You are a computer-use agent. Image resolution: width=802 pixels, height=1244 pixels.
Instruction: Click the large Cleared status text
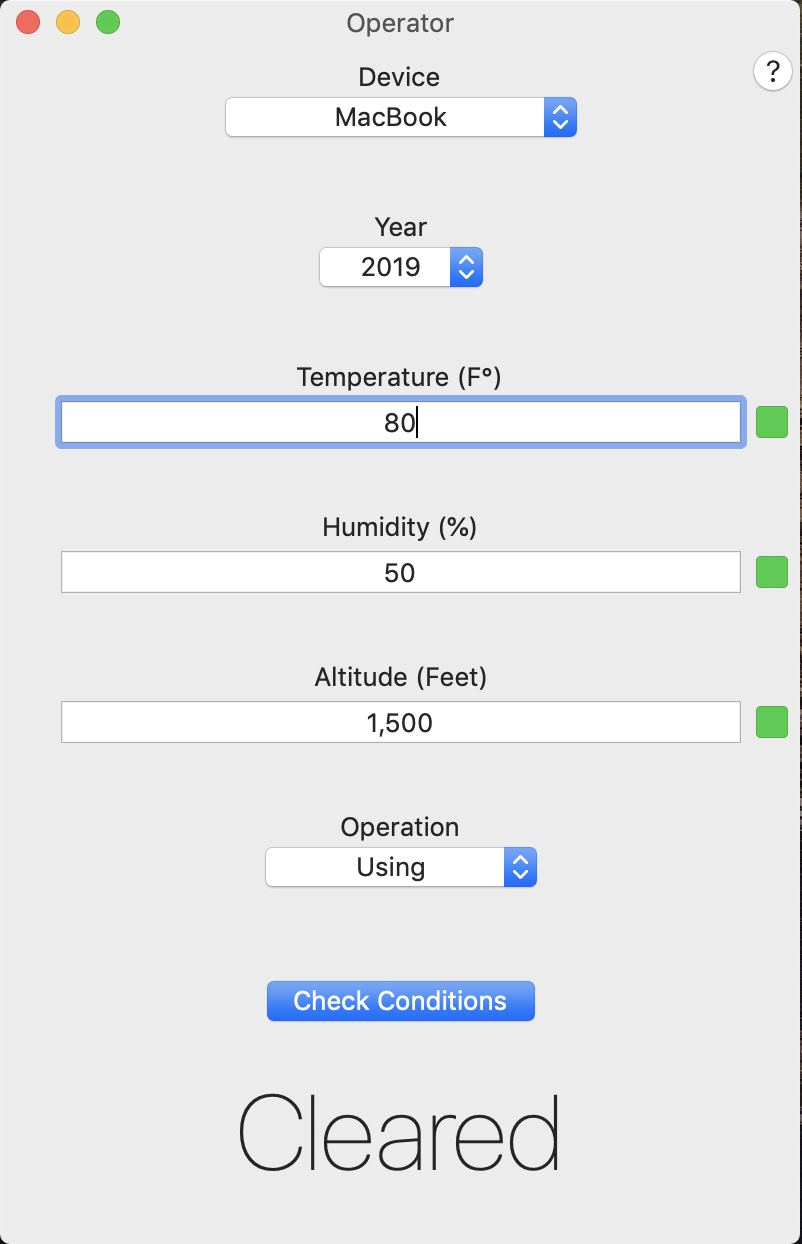[400, 1132]
